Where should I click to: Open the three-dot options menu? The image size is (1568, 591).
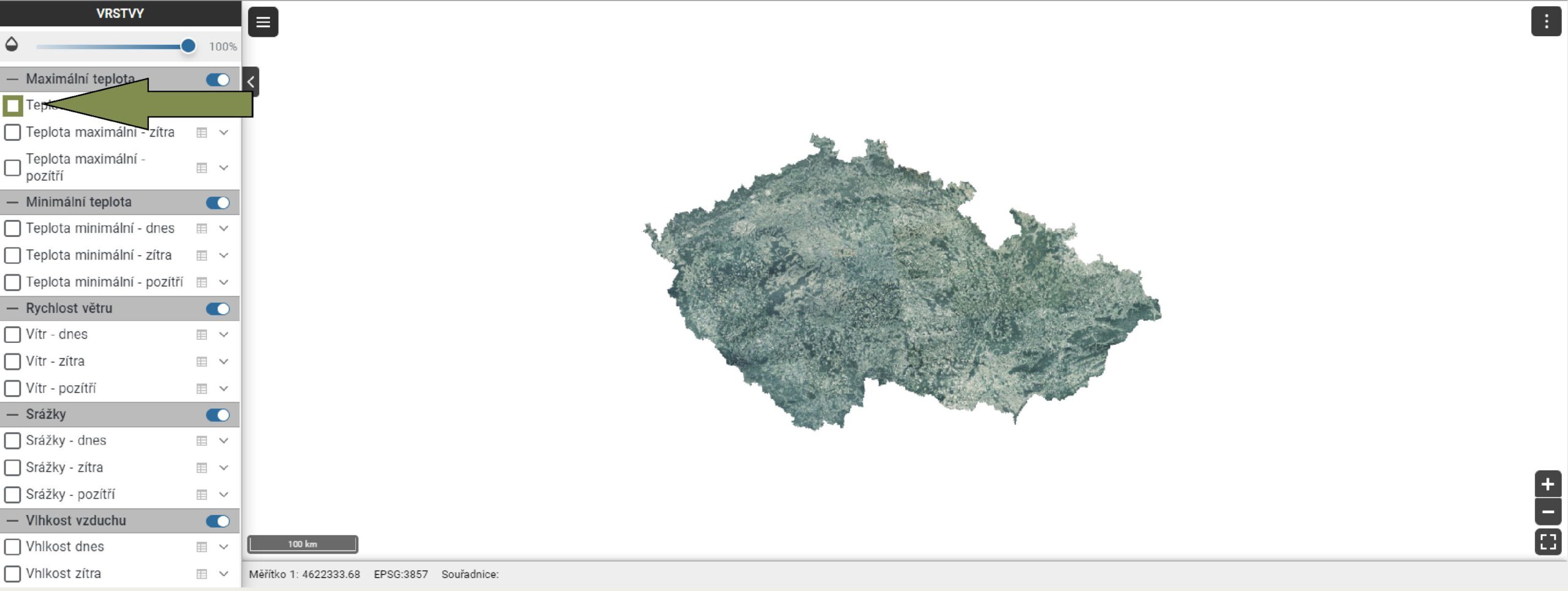coord(1545,22)
